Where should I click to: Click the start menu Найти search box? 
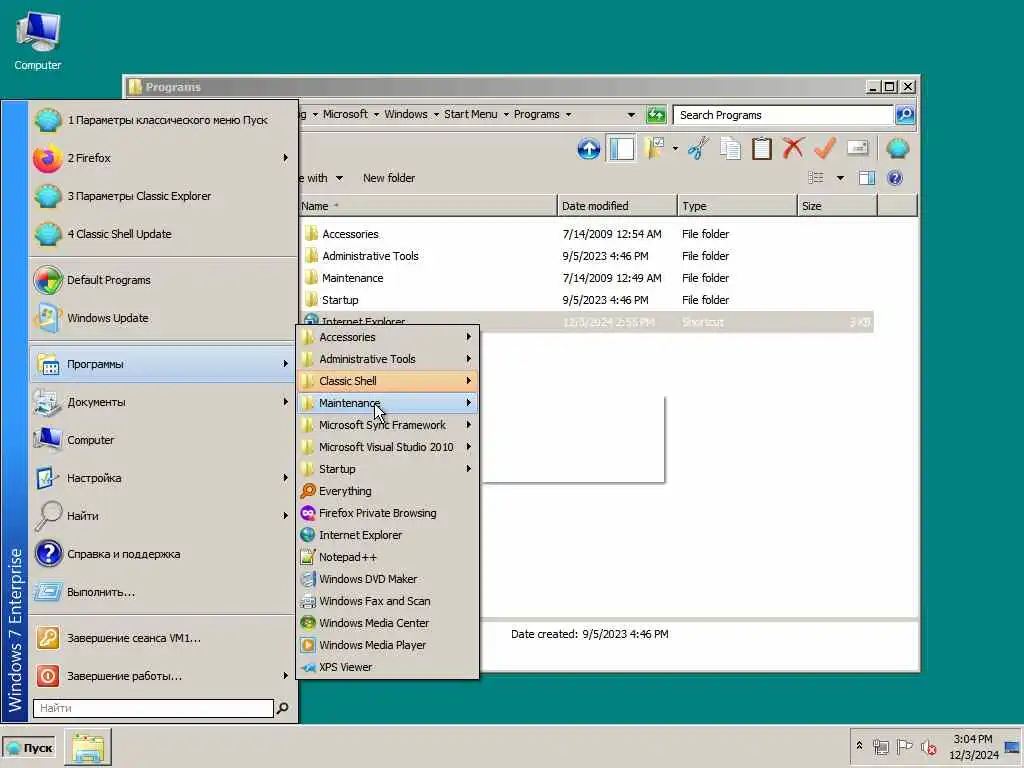coord(153,708)
